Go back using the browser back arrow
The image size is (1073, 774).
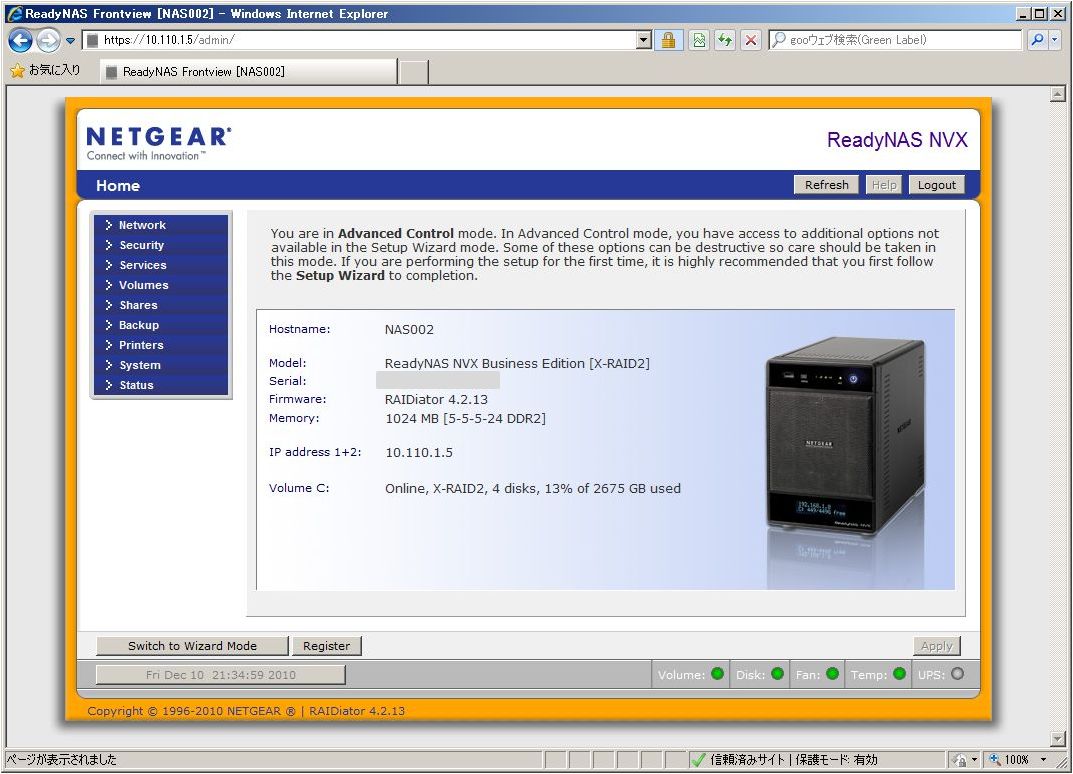(20, 40)
